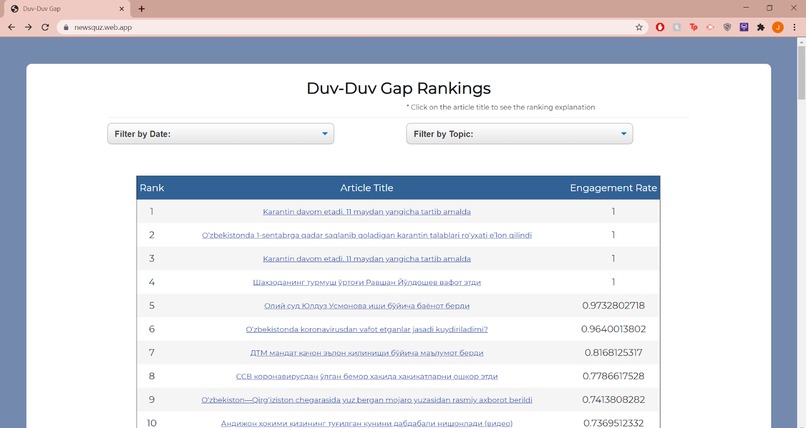Open rank 4 article Шаҳзоданинг турмуш ўртоғи
The height and width of the screenshot is (428, 806).
(x=367, y=282)
